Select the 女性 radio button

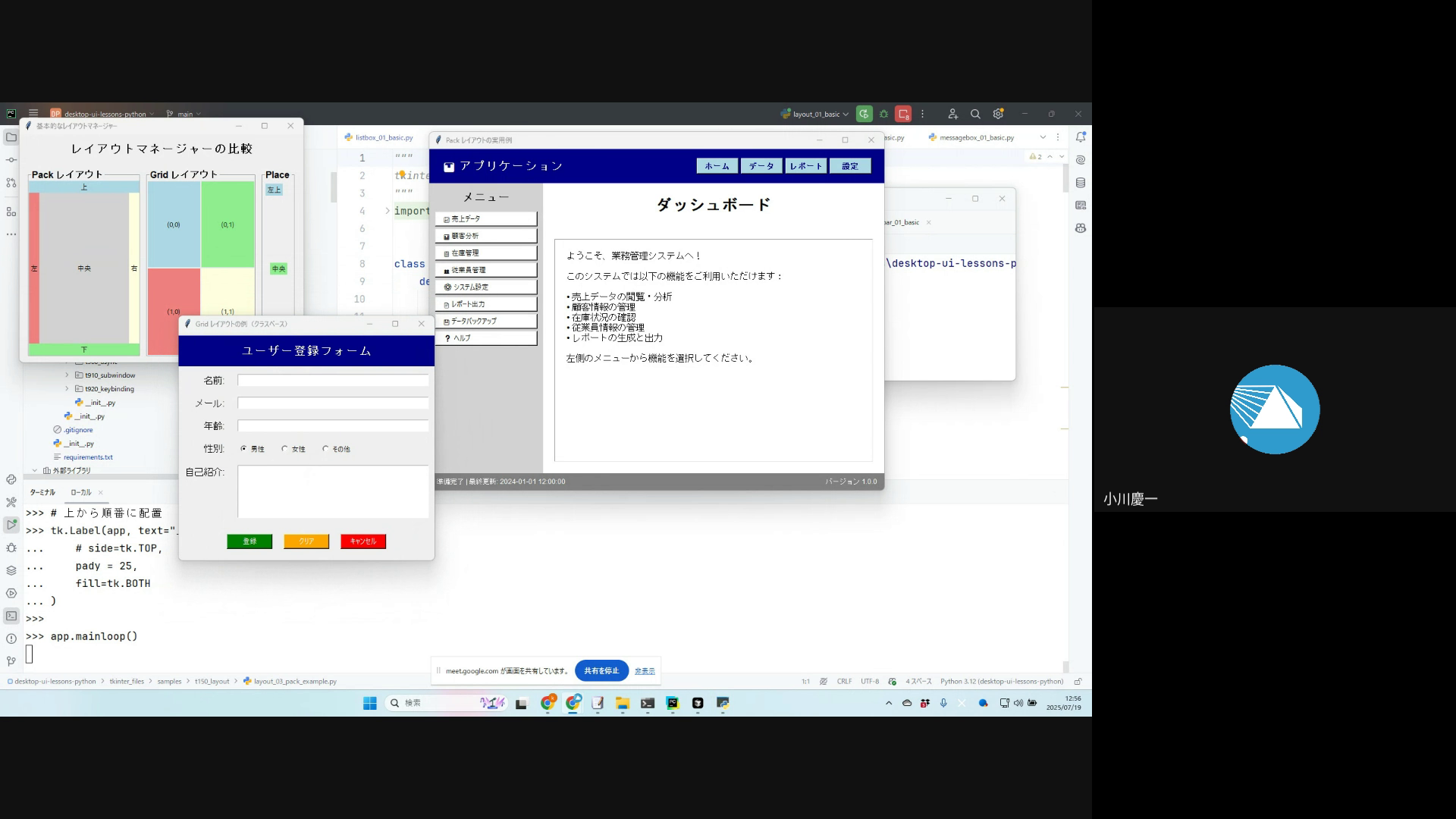click(284, 449)
